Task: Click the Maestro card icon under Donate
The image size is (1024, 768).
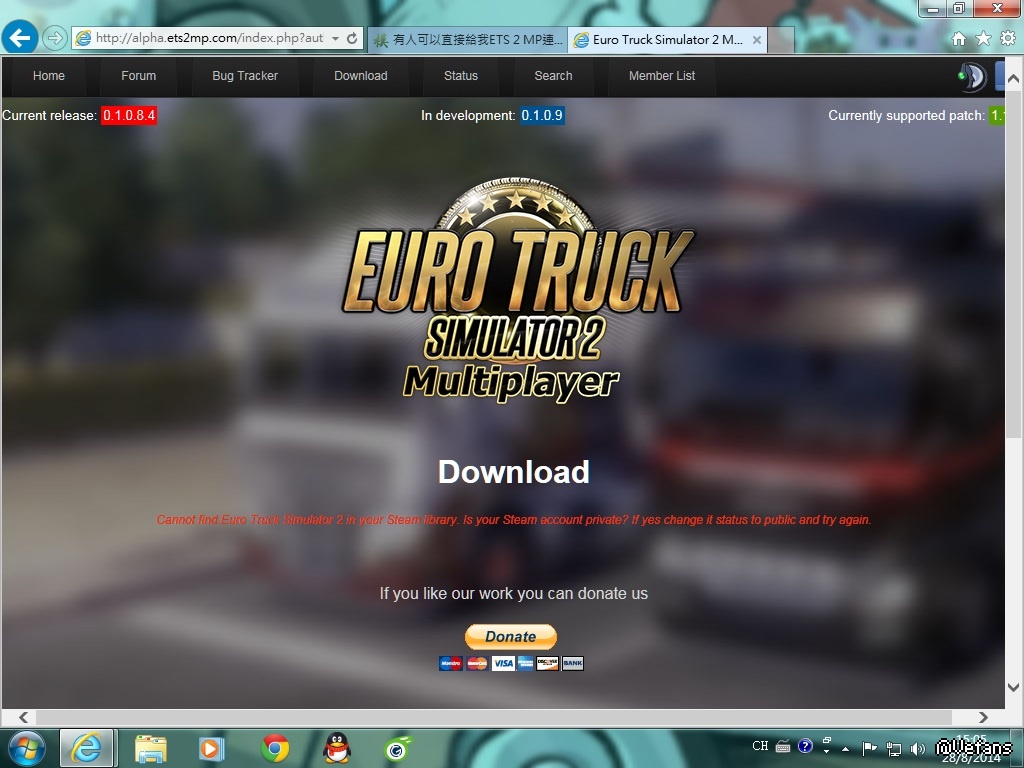Action: pos(451,664)
